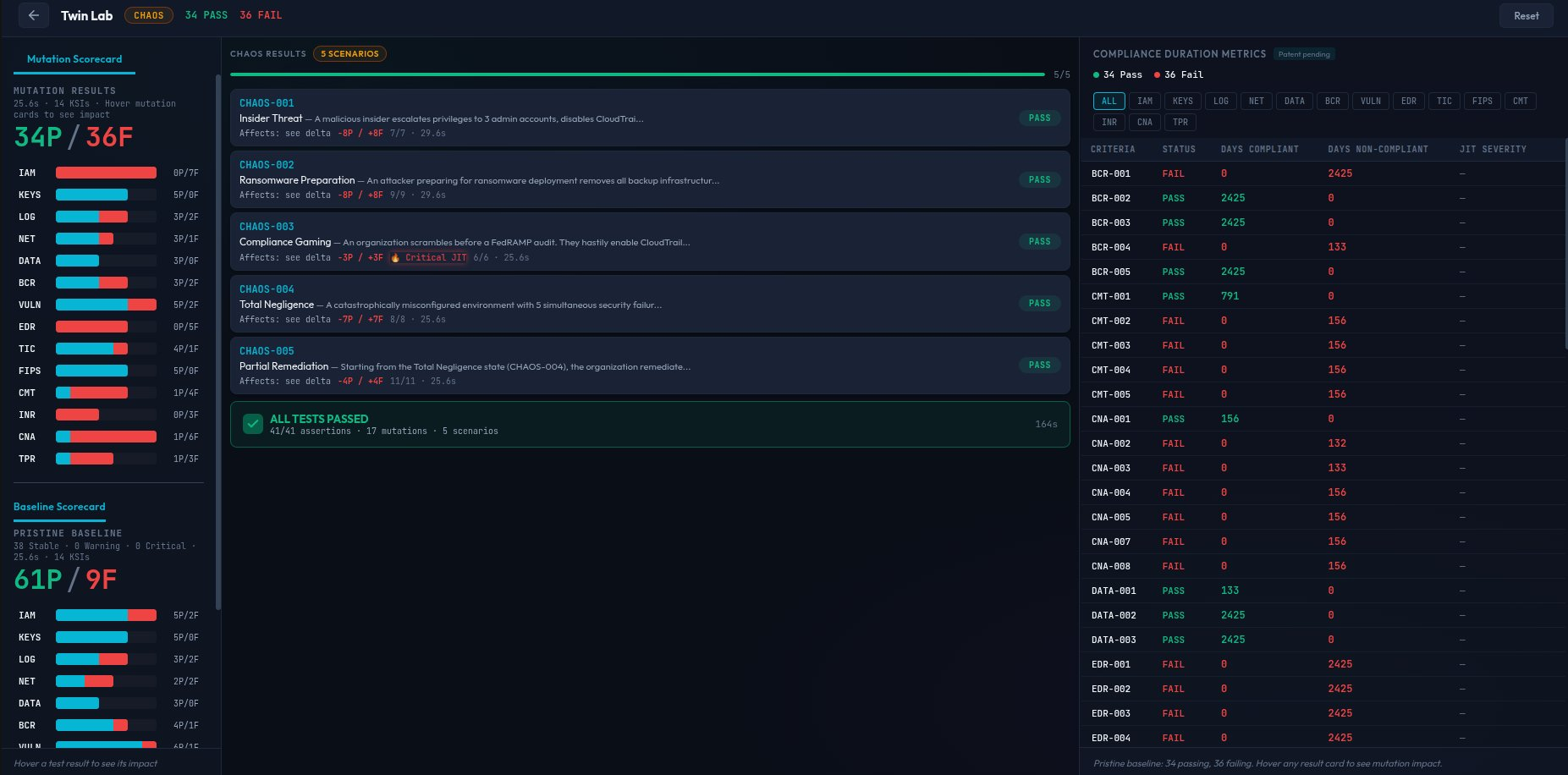Select the ALL tab in Compliance Duration Metrics
1568x775 pixels.
1109,101
